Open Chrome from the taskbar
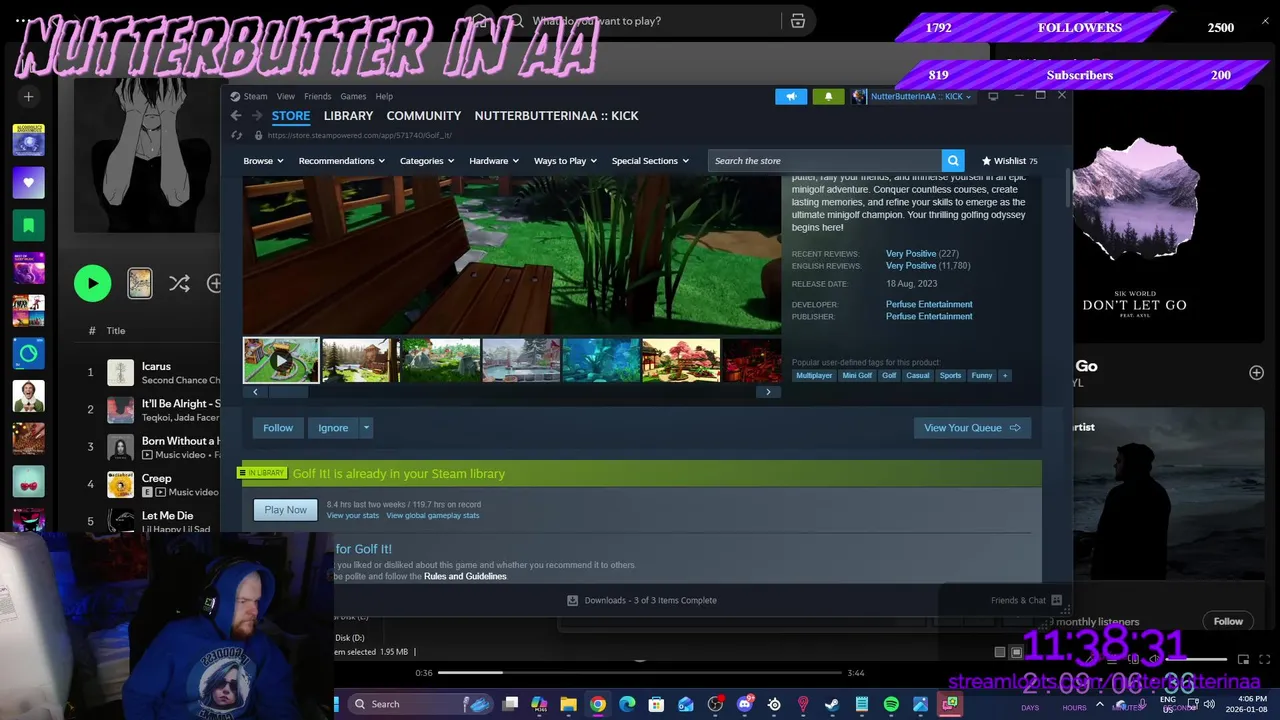1280x720 pixels. 597,704
